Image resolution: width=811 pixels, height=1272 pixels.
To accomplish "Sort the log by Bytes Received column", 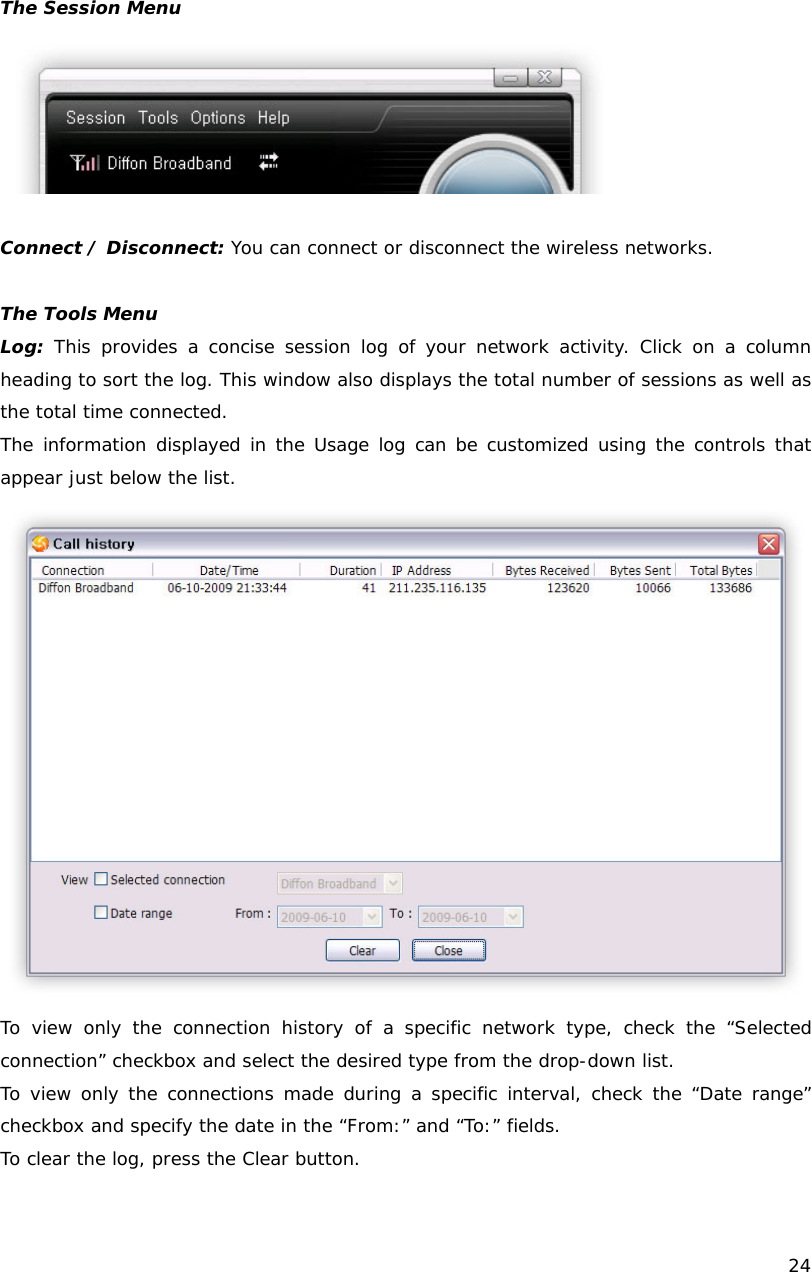I will (543, 570).
